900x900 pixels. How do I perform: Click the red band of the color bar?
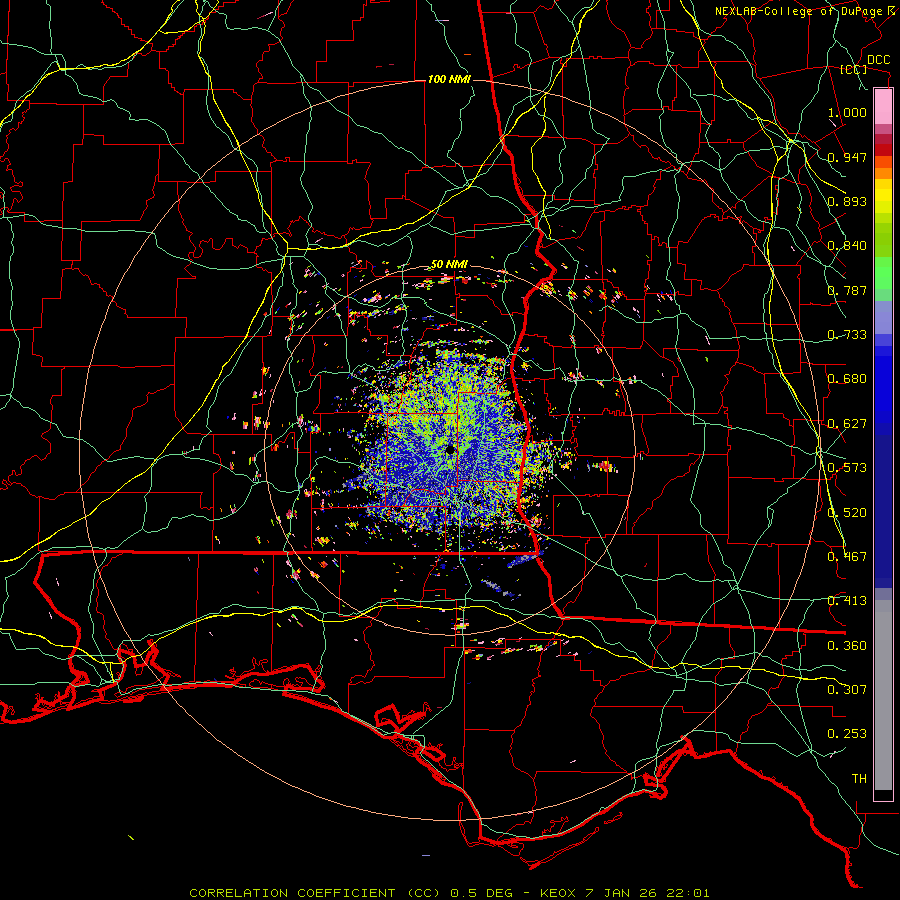point(883,150)
